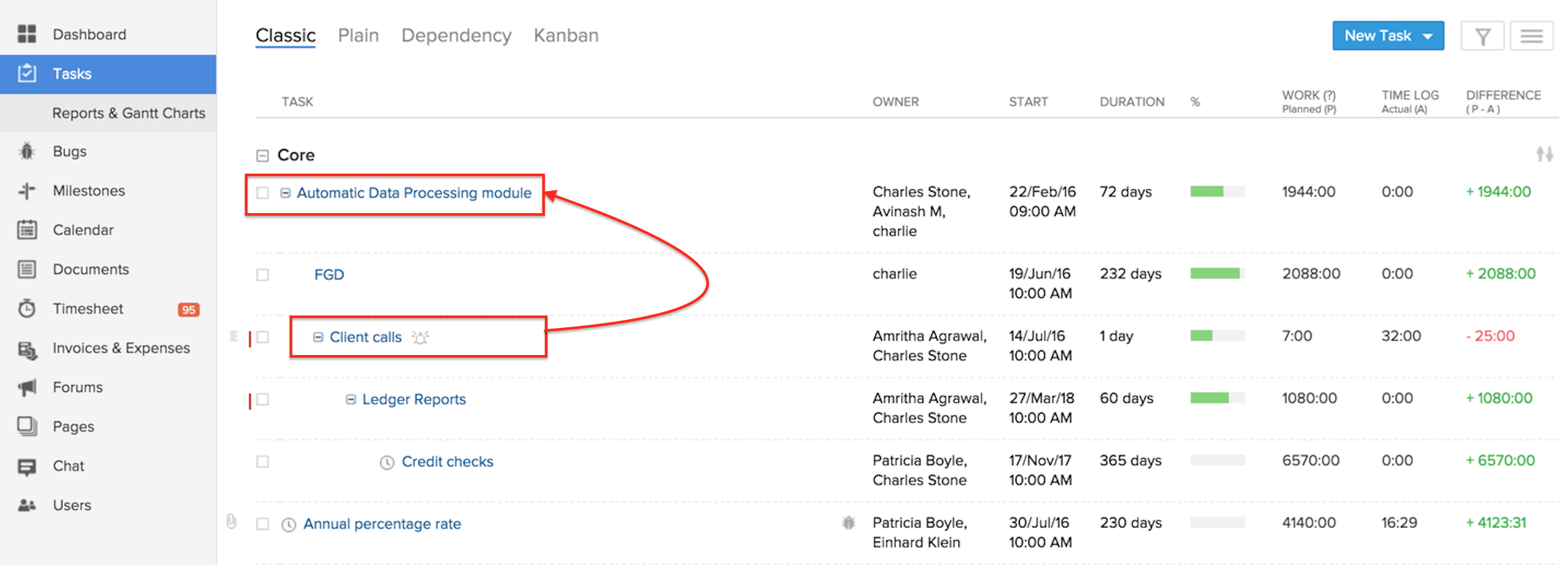Click the sort arrows icon beside Core
Image resolution: width=1568 pixels, height=565 pixels.
pos(1544,154)
